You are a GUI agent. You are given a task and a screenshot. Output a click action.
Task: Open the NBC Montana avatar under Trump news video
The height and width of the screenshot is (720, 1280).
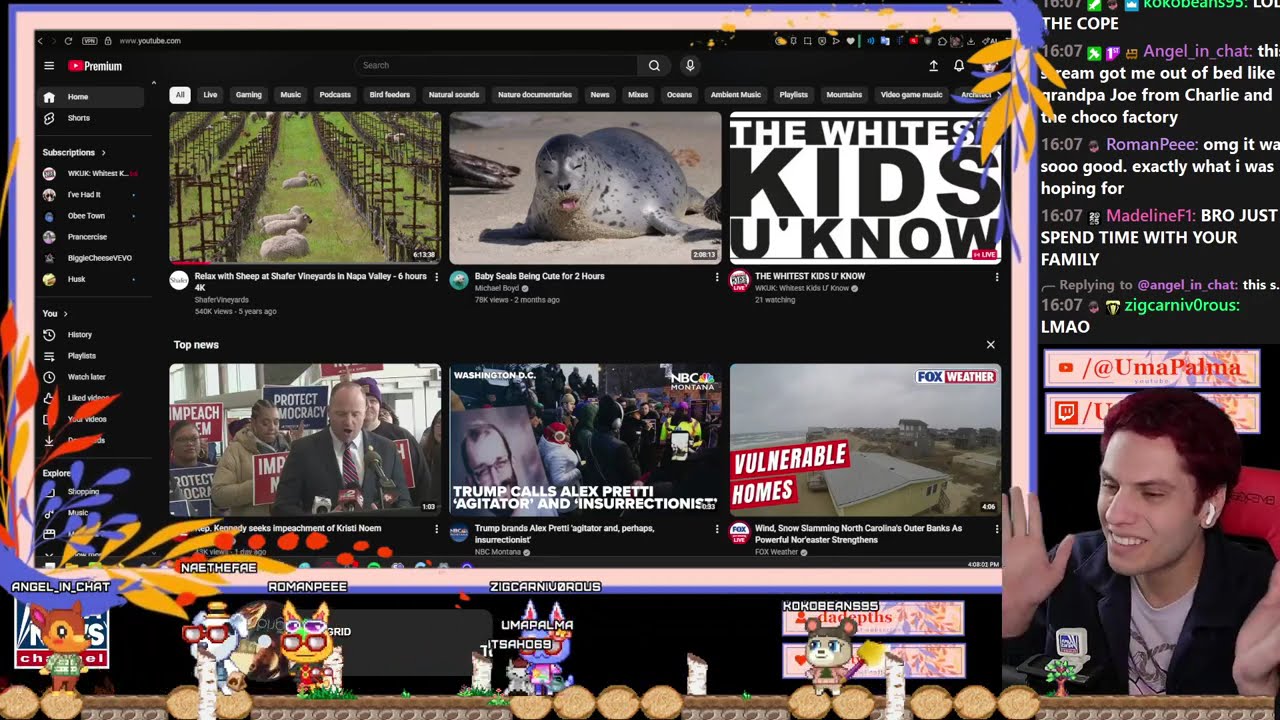click(459, 533)
